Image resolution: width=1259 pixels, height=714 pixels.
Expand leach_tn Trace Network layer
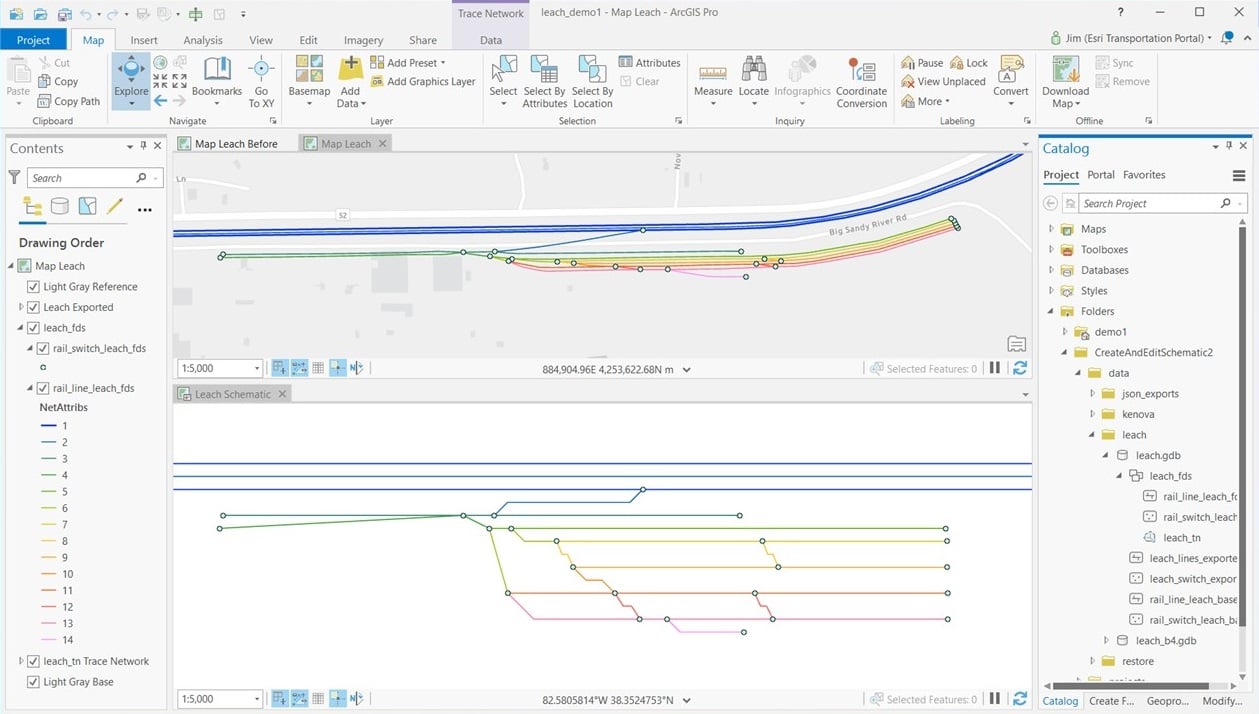tap(21, 661)
